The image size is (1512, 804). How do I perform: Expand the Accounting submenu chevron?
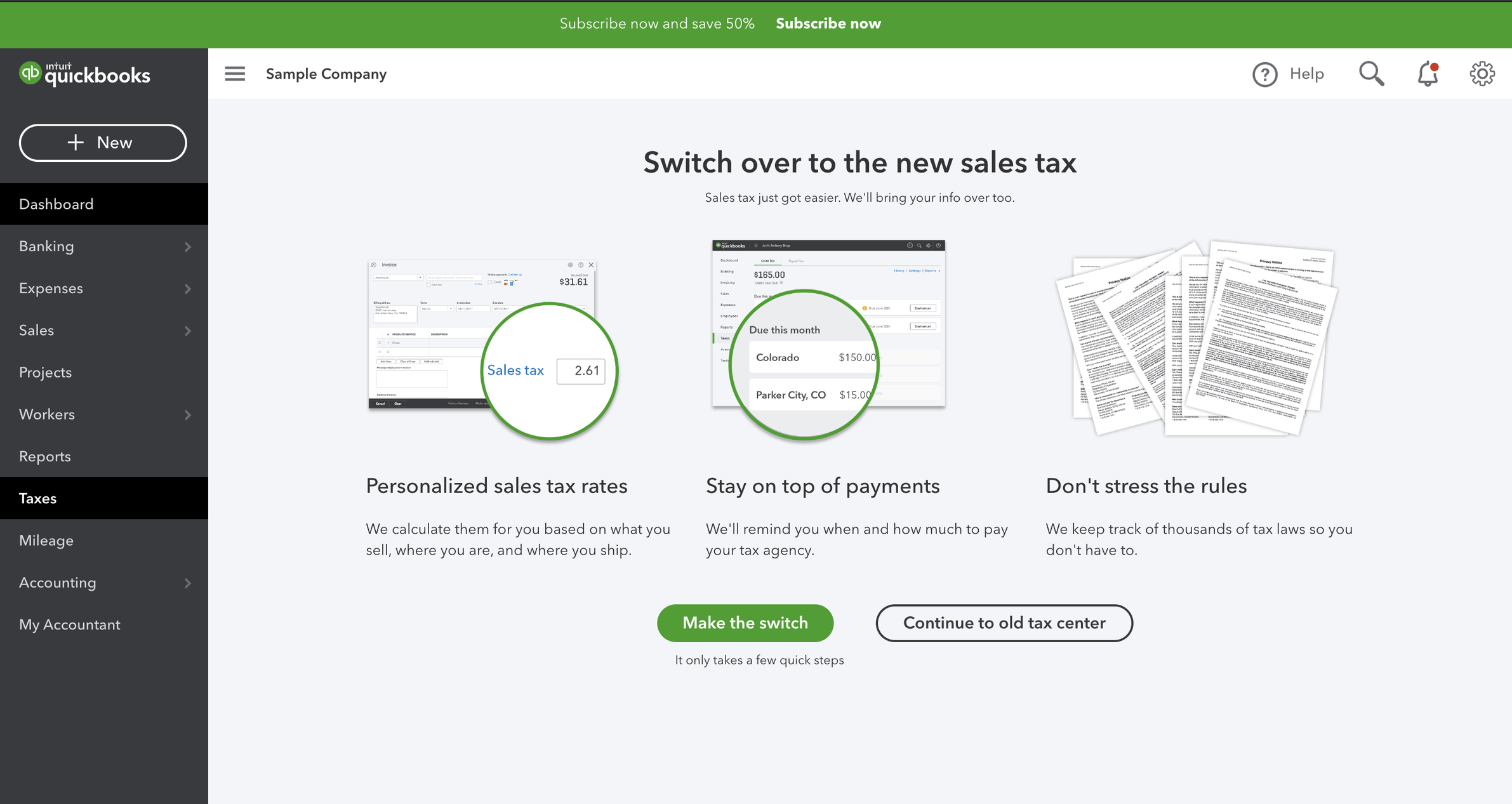coord(188,583)
